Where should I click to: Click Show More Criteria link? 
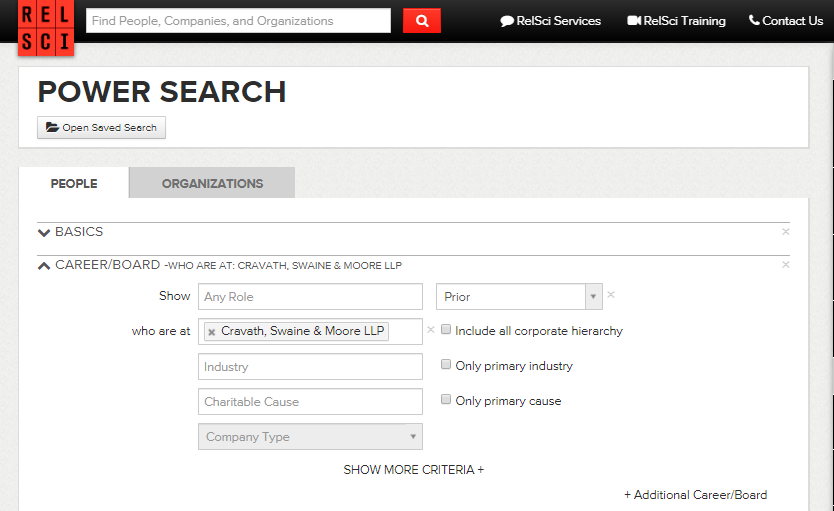click(x=413, y=469)
